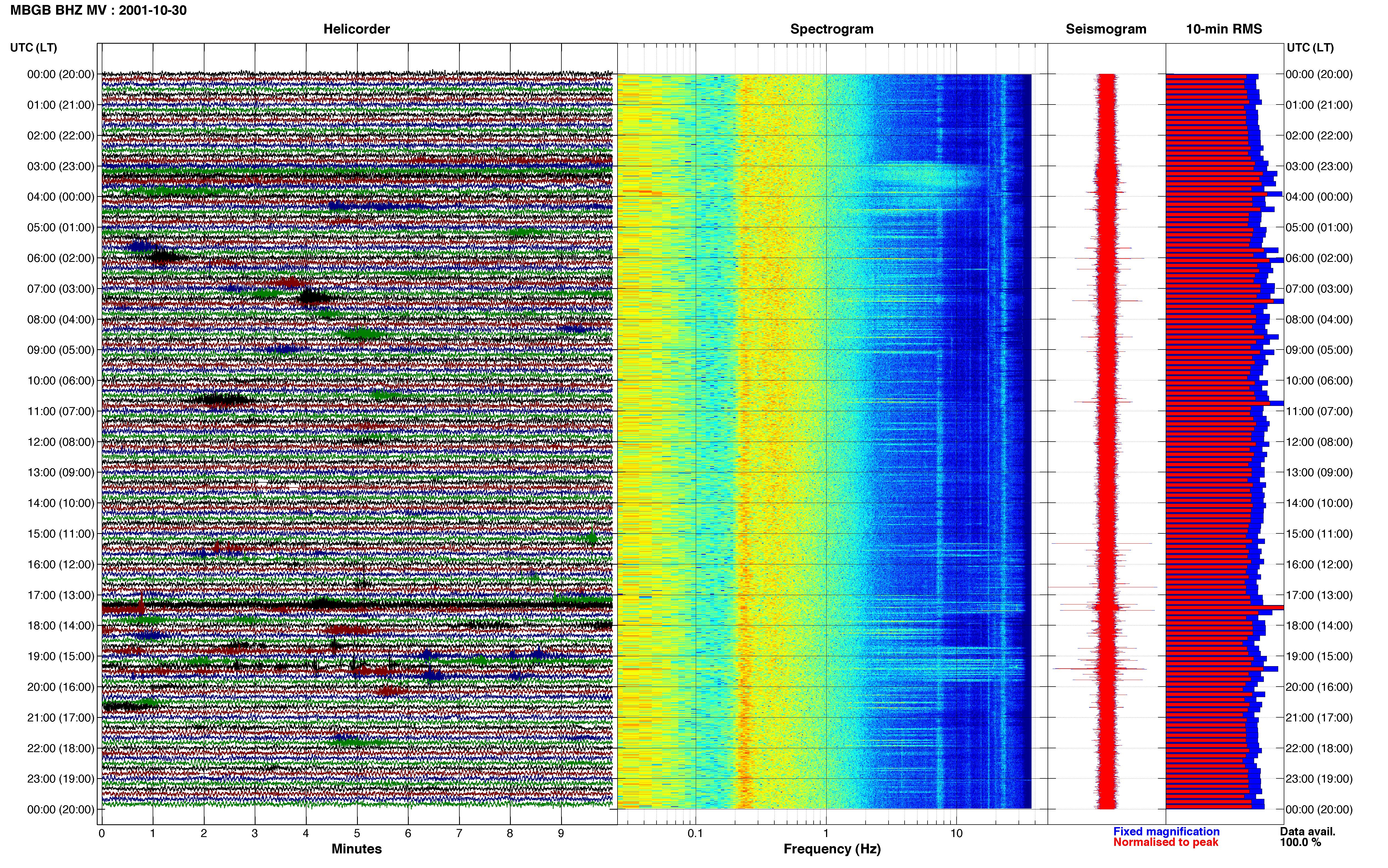Screen dimensions: 1388x868
Task: Click tick label '0' on the Minutes axis
Action: 101,833
